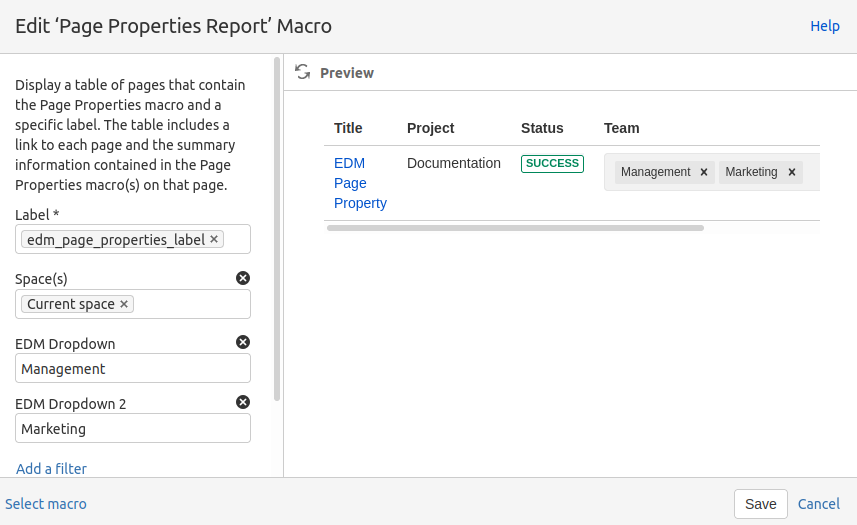Remove Marketing tag from Team column
The image size is (857, 525).
(791, 172)
